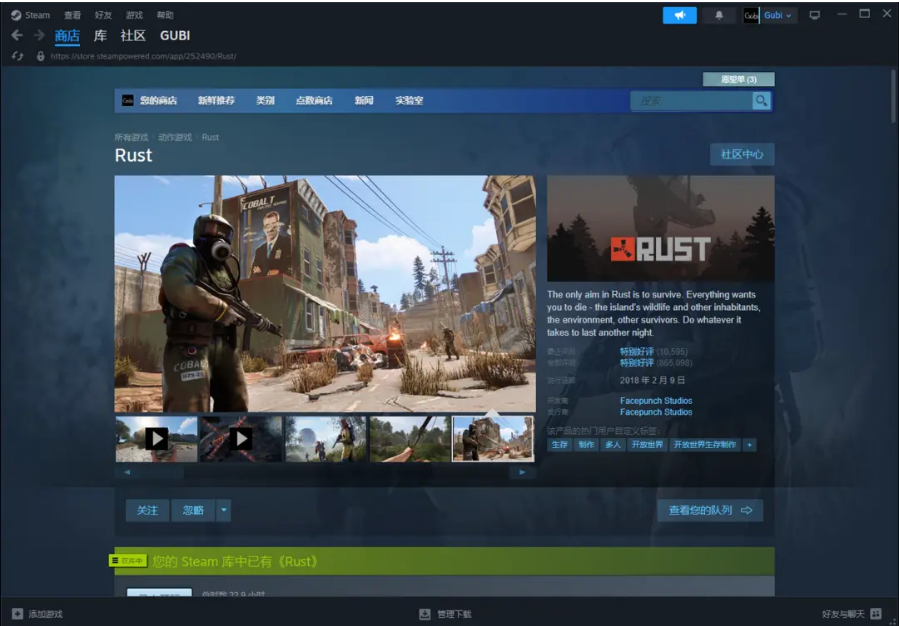Select the 生存 tag
Image resolution: width=899 pixels, height=626 pixels.
click(x=559, y=445)
